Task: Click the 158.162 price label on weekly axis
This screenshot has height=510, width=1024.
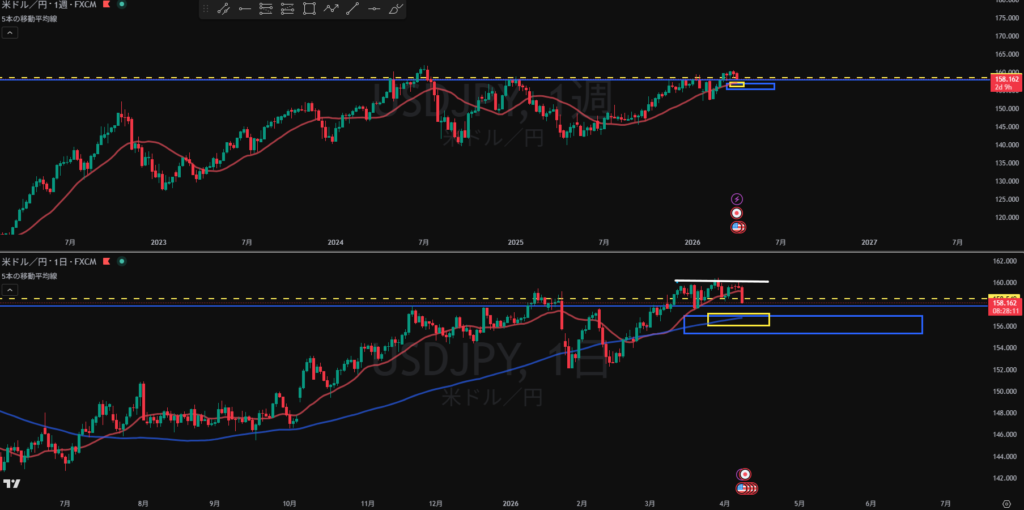Action: click(1003, 77)
